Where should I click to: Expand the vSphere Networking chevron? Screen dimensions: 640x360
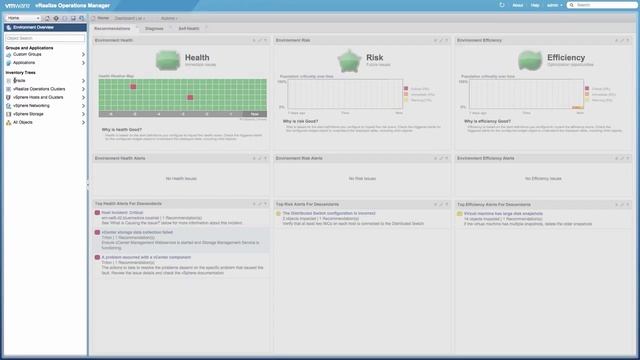[x=83, y=106]
